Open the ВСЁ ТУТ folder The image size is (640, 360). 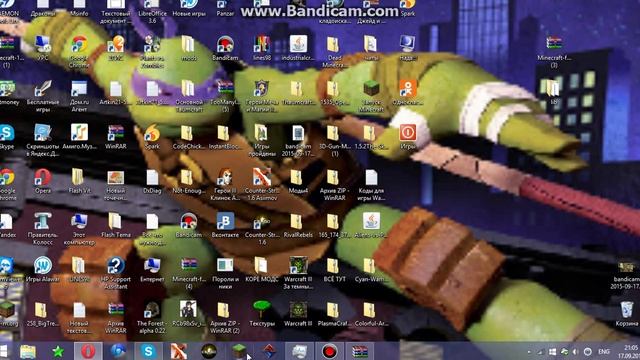(x=334, y=270)
